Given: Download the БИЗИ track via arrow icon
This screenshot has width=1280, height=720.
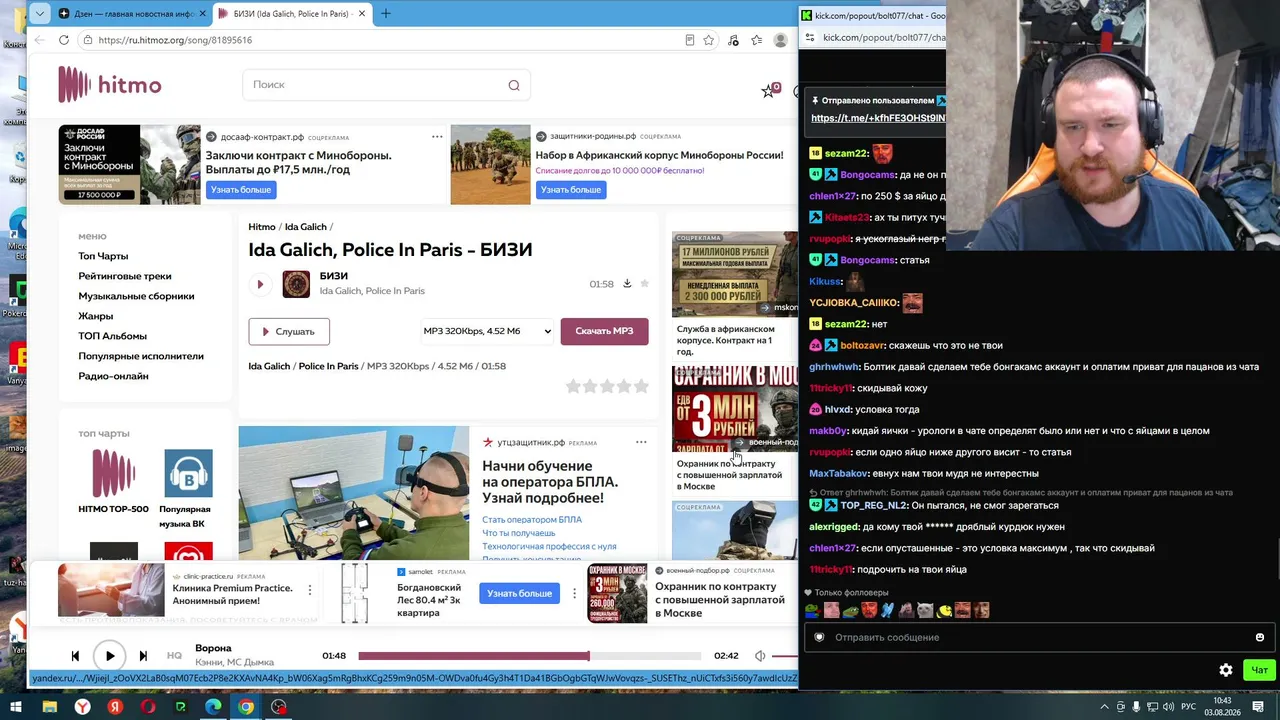Looking at the screenshot, I should tap(627, 283).
